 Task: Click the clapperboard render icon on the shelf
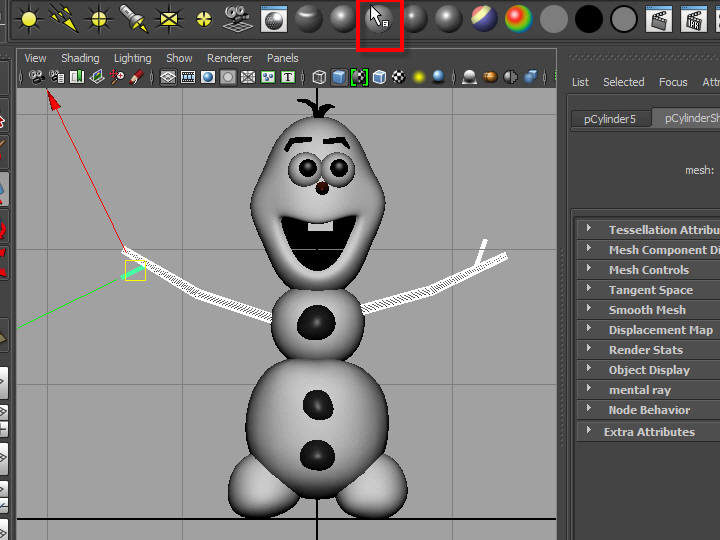[658, 18]
